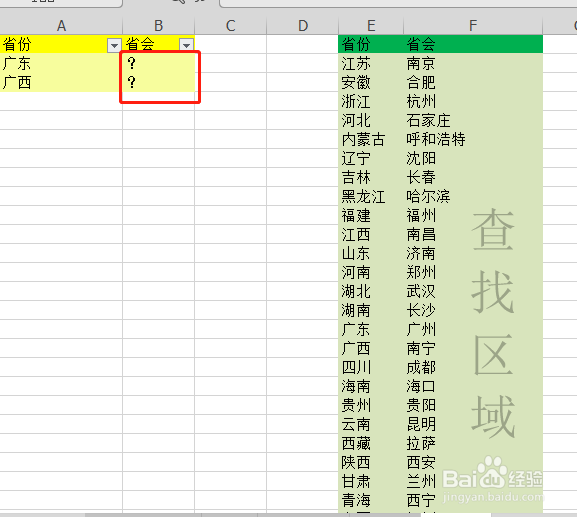Select the 南宁 cell
The height and width of the screenshot is (517, 577).
(473, 348)
